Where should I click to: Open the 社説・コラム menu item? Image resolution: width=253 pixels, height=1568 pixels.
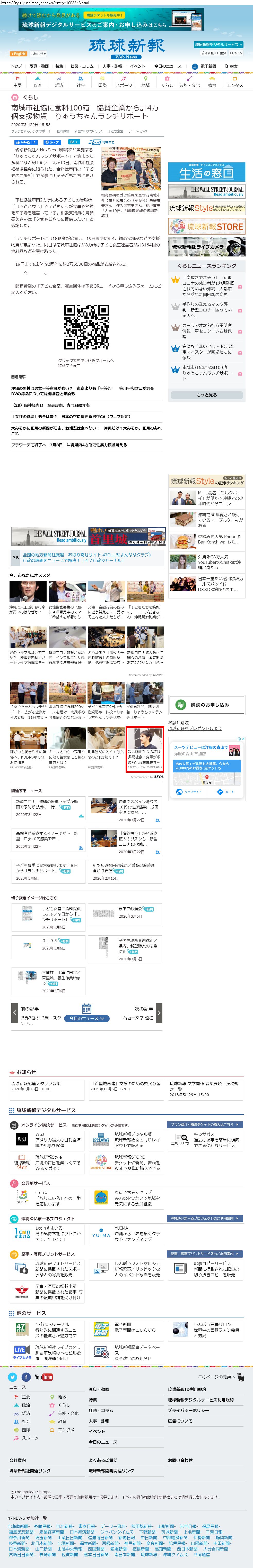82,66
